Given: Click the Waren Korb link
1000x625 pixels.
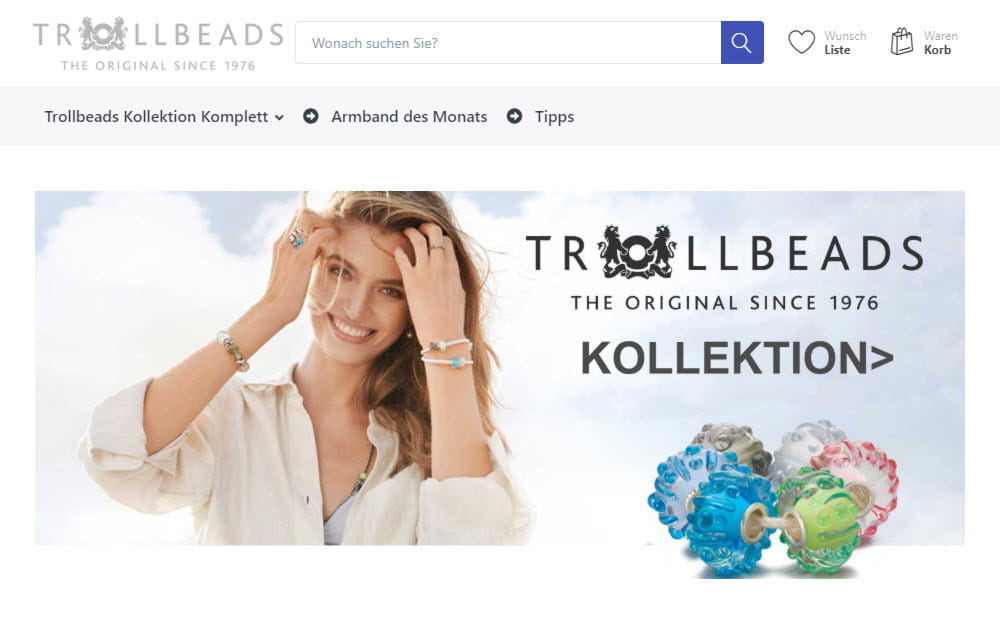Looking at the screenshot, I should click(941, 43).
